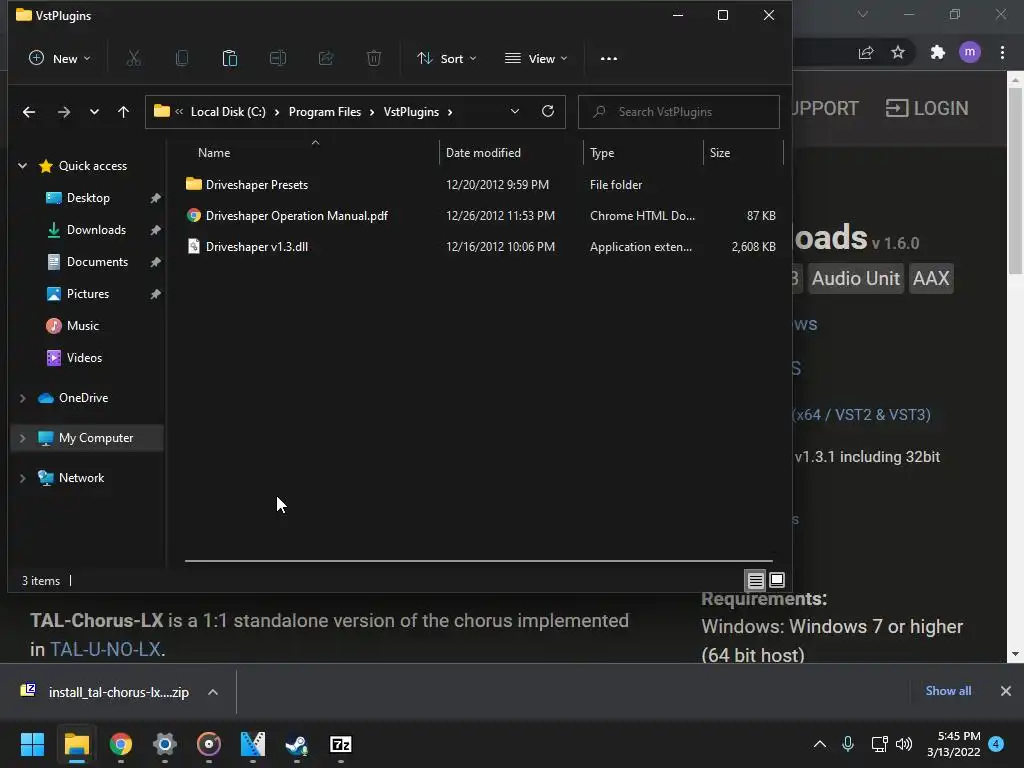Go up one folder level arrow
The height and width of the screenshot is (768, 1024).
coord(123,112)
